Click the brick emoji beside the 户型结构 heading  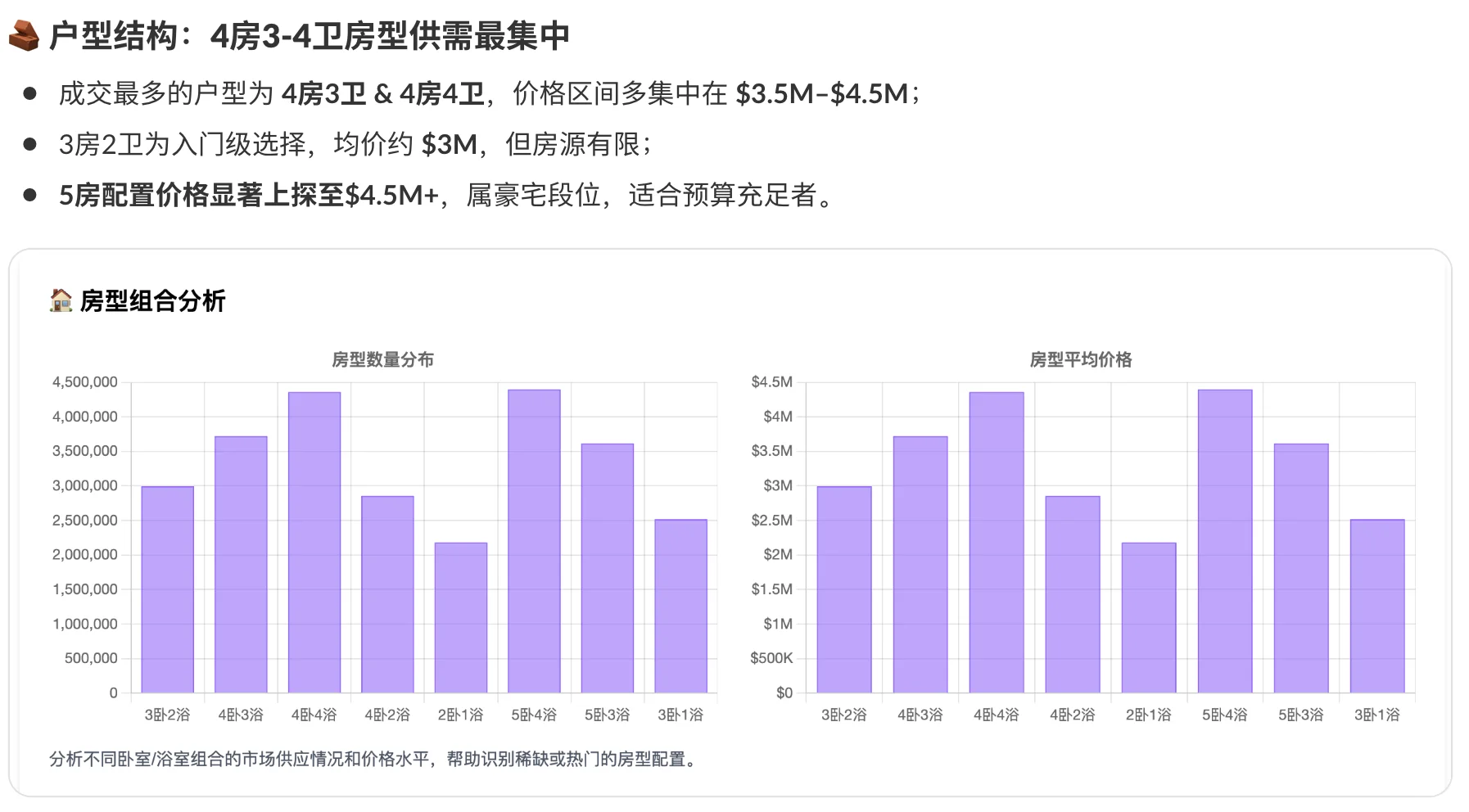point(24,36)
